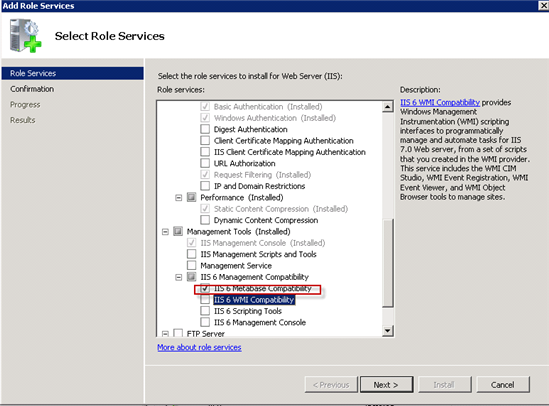Collapse IIS 6 Management Compatibility node

point(179,277)
